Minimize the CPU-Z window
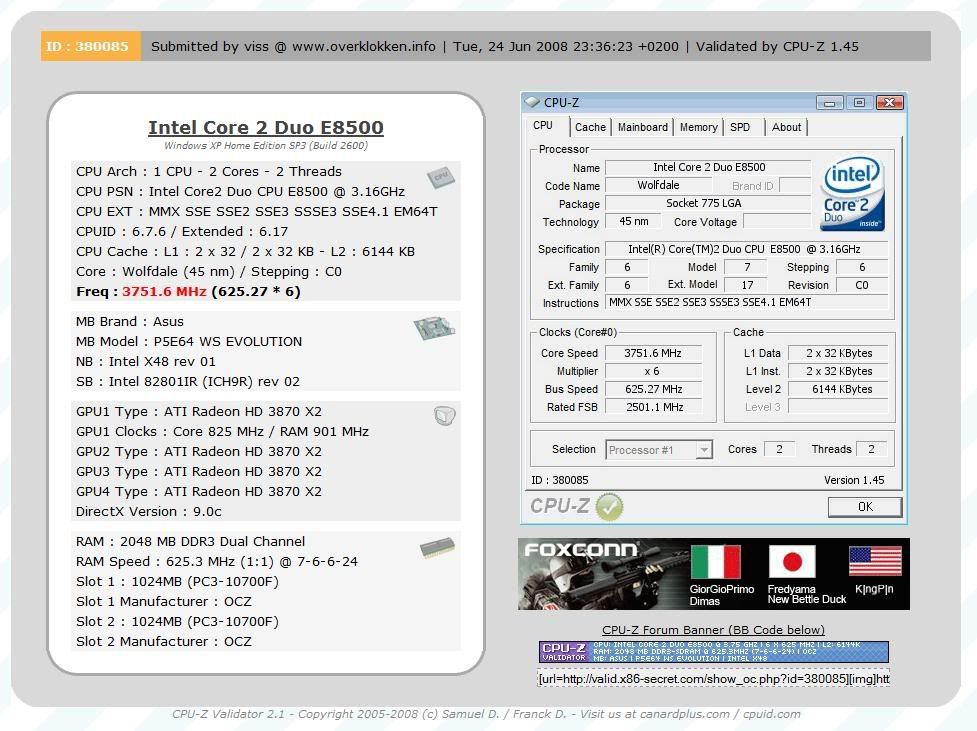977x731 pixels. click(829, 102)
